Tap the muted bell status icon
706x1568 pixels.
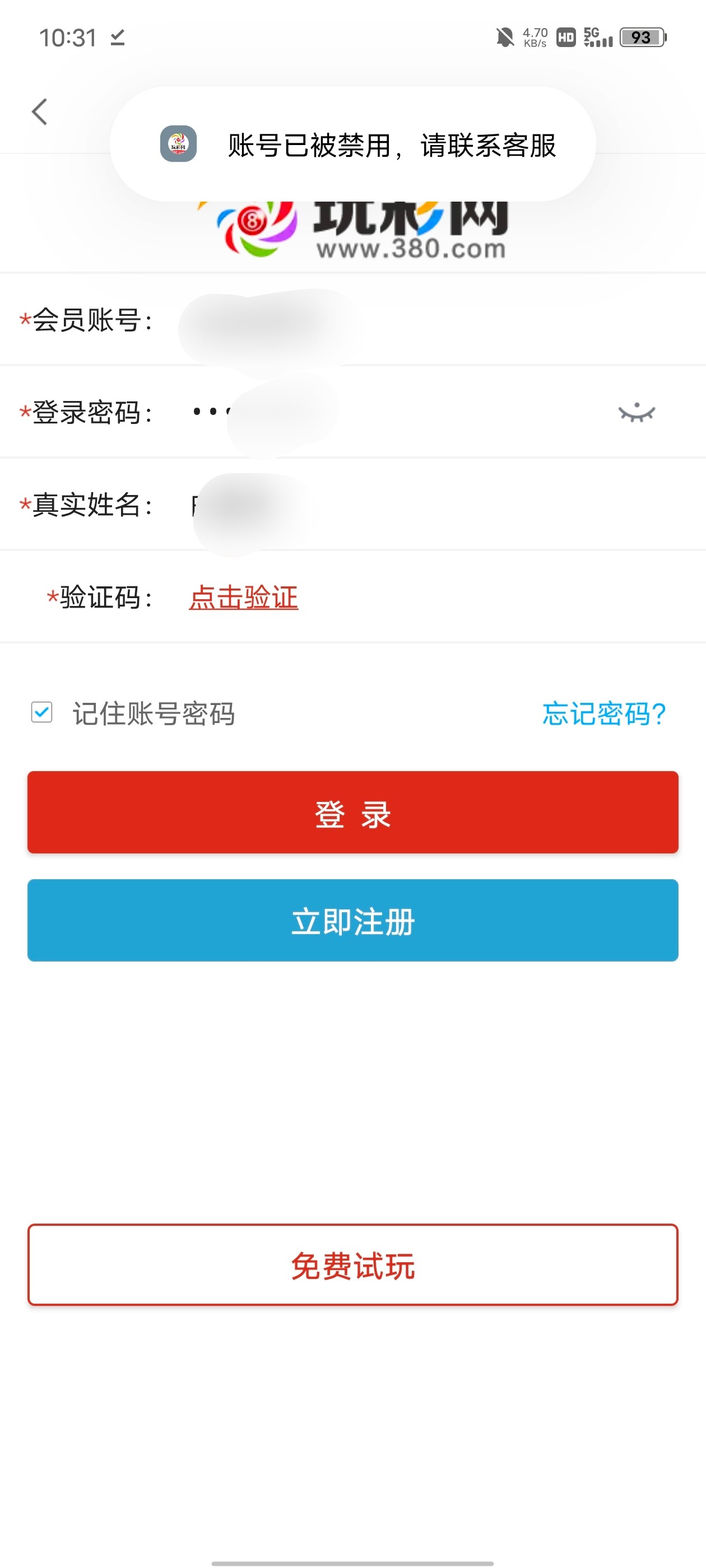[504, 38]
